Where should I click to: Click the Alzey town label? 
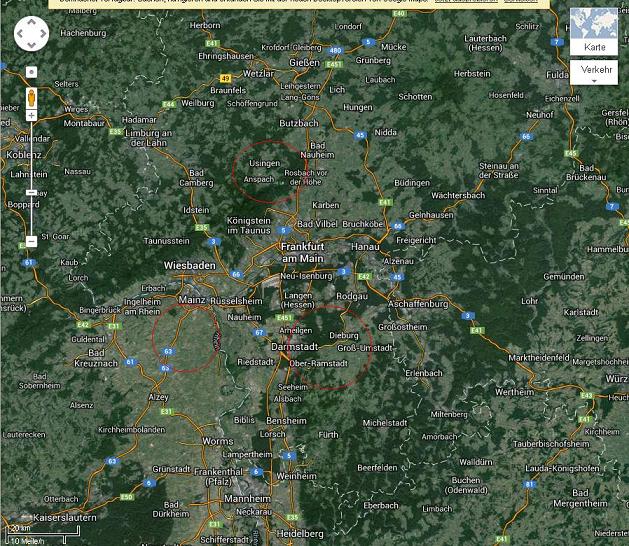point(158,397)
